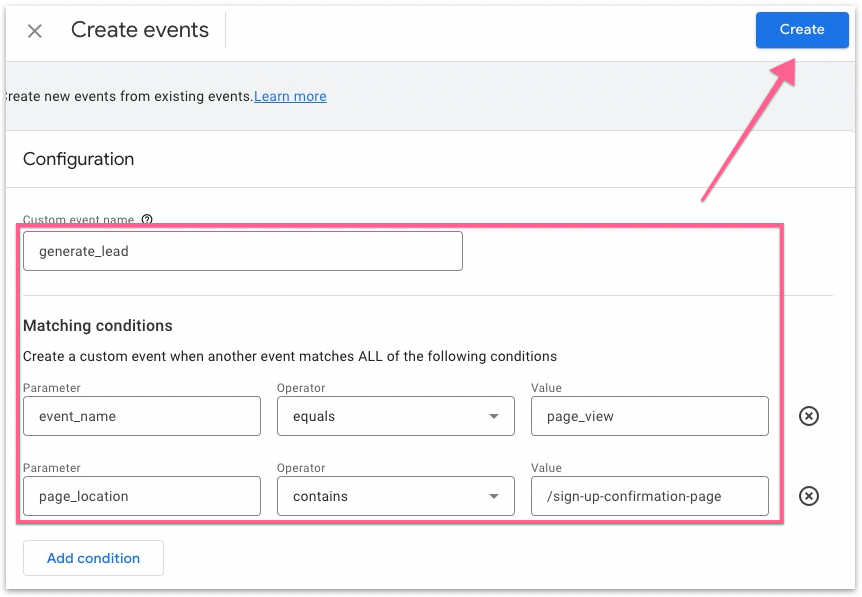Viewport: 862px width, 597px height.
Task: Click the Create new events banner text
Action: pos(127,97)
